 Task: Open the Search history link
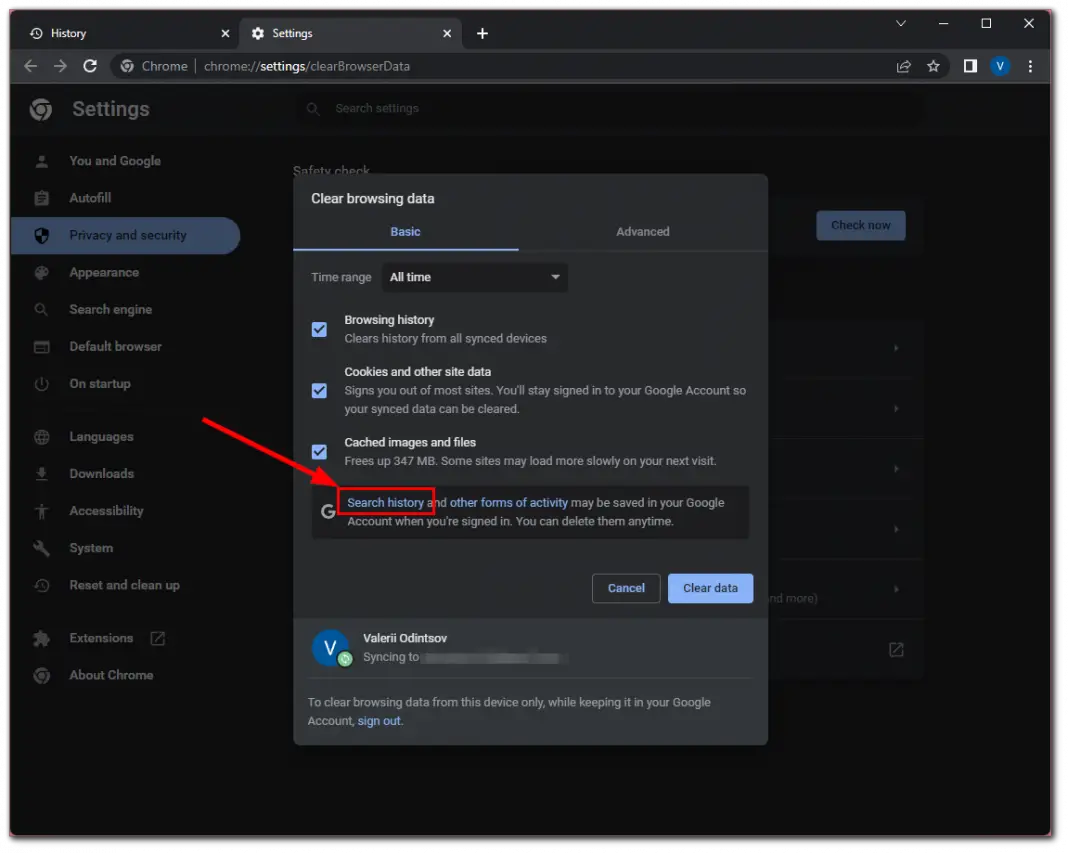385,502
